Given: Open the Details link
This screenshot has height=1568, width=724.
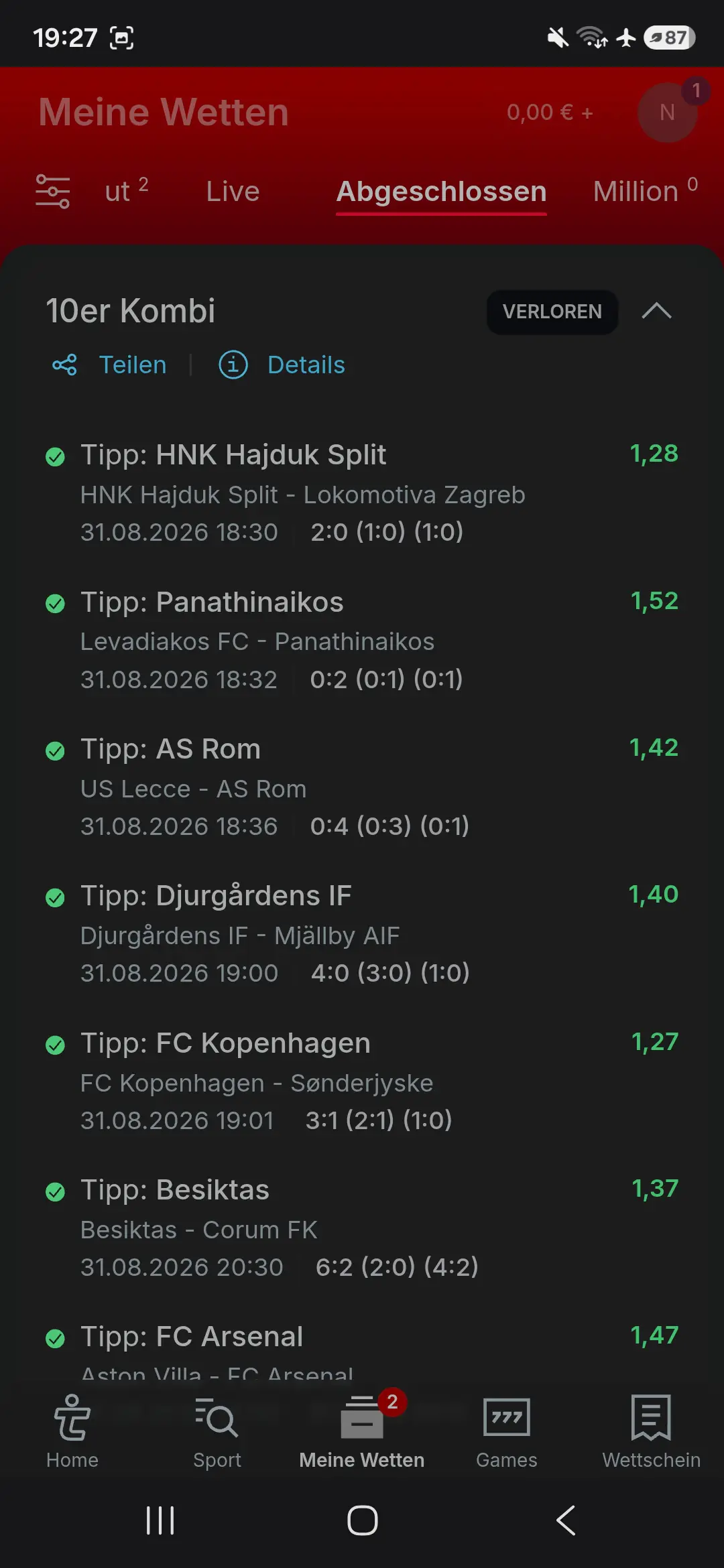Looking at the screenshot, I should [306, 365].
